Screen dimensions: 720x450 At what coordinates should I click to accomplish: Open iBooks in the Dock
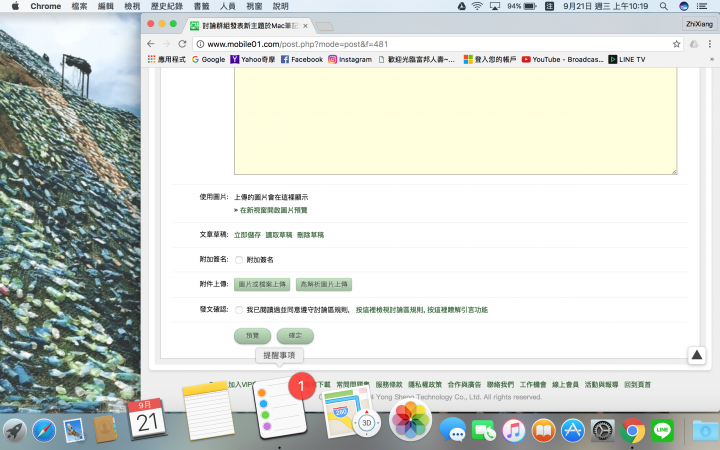click(543, 431)
